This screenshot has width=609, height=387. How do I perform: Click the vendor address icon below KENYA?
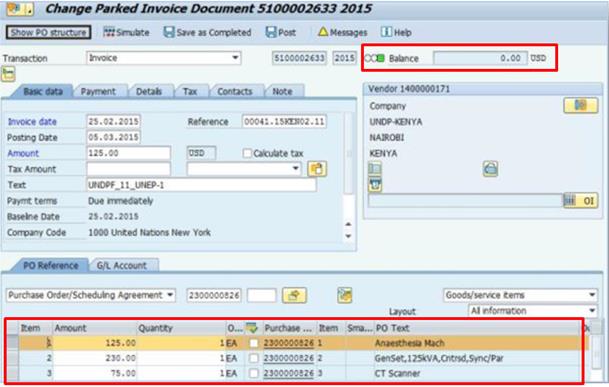(375, 169)
